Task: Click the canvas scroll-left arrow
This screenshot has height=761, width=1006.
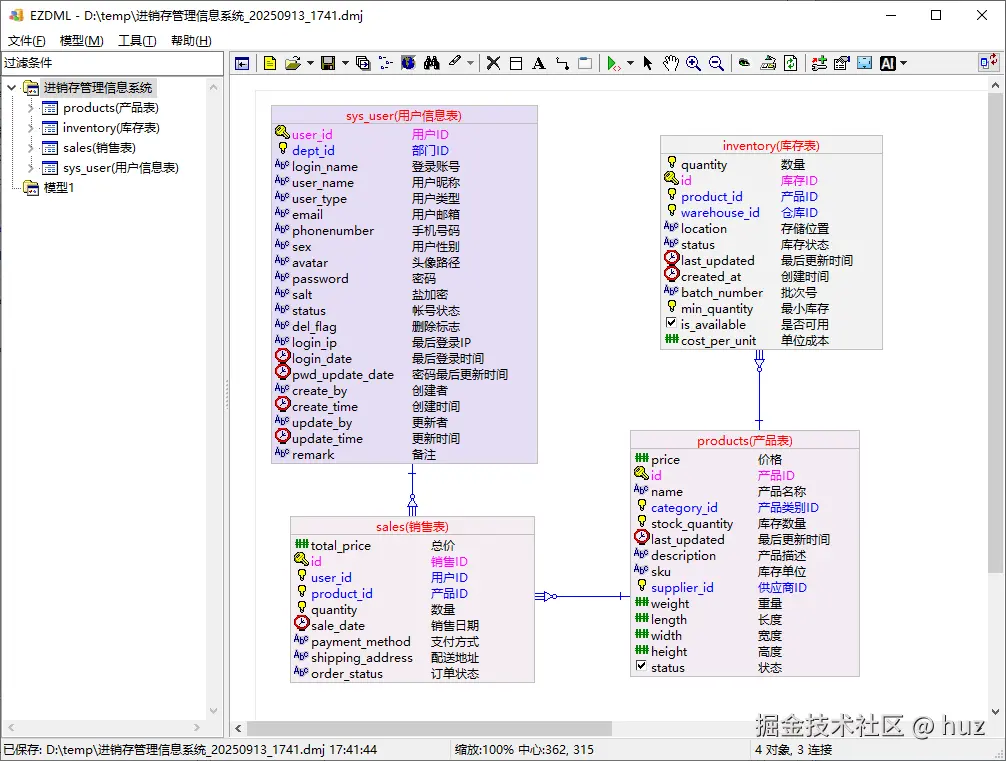Action: point(238,728)
